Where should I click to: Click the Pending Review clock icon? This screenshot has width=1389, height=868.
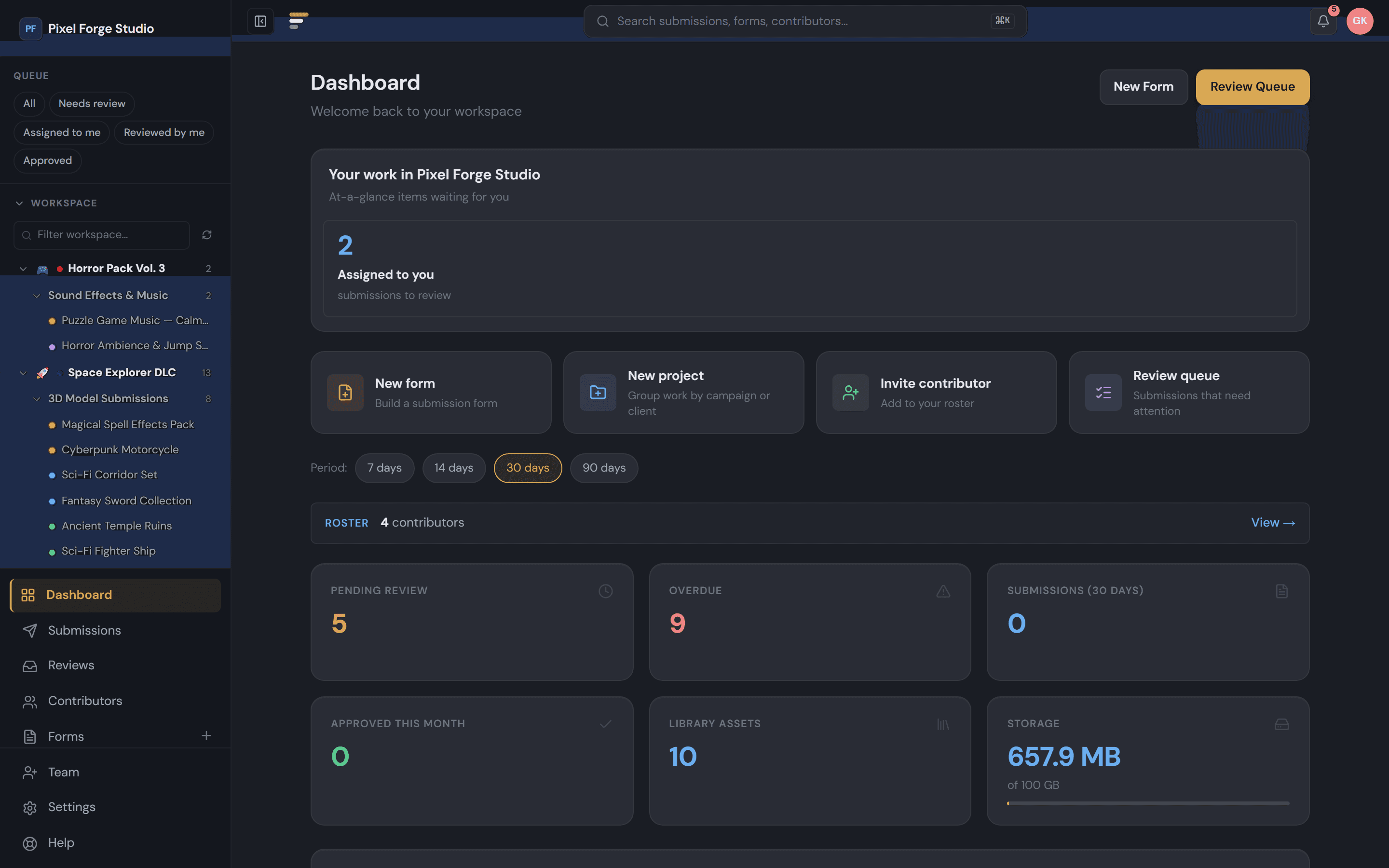(606, 591)
